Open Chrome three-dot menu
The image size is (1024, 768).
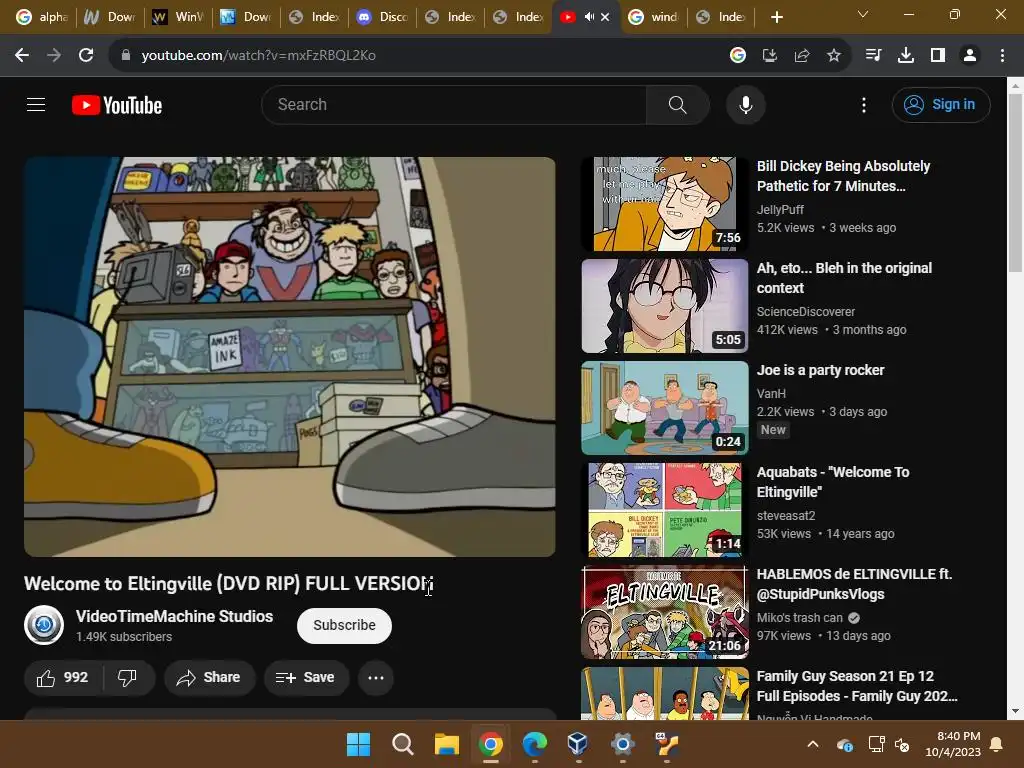click(1002, 56)
